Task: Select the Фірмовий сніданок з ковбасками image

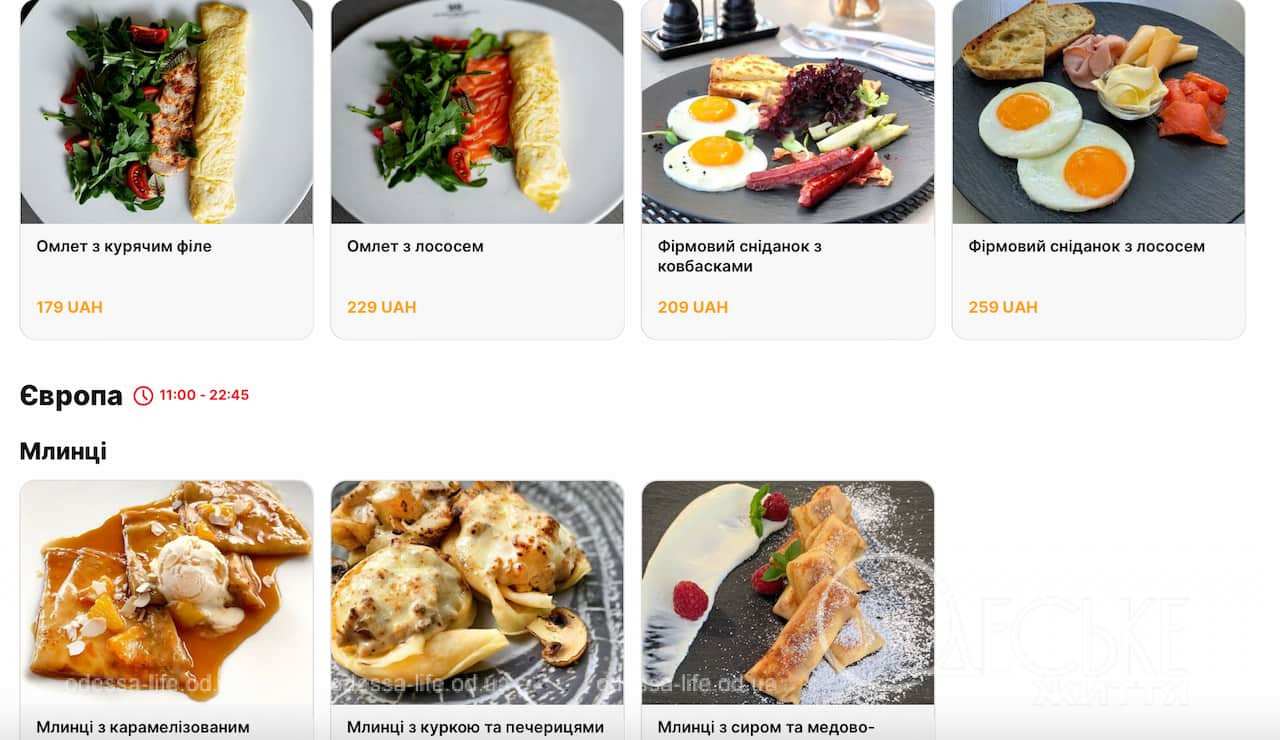Action: point(788,111)
